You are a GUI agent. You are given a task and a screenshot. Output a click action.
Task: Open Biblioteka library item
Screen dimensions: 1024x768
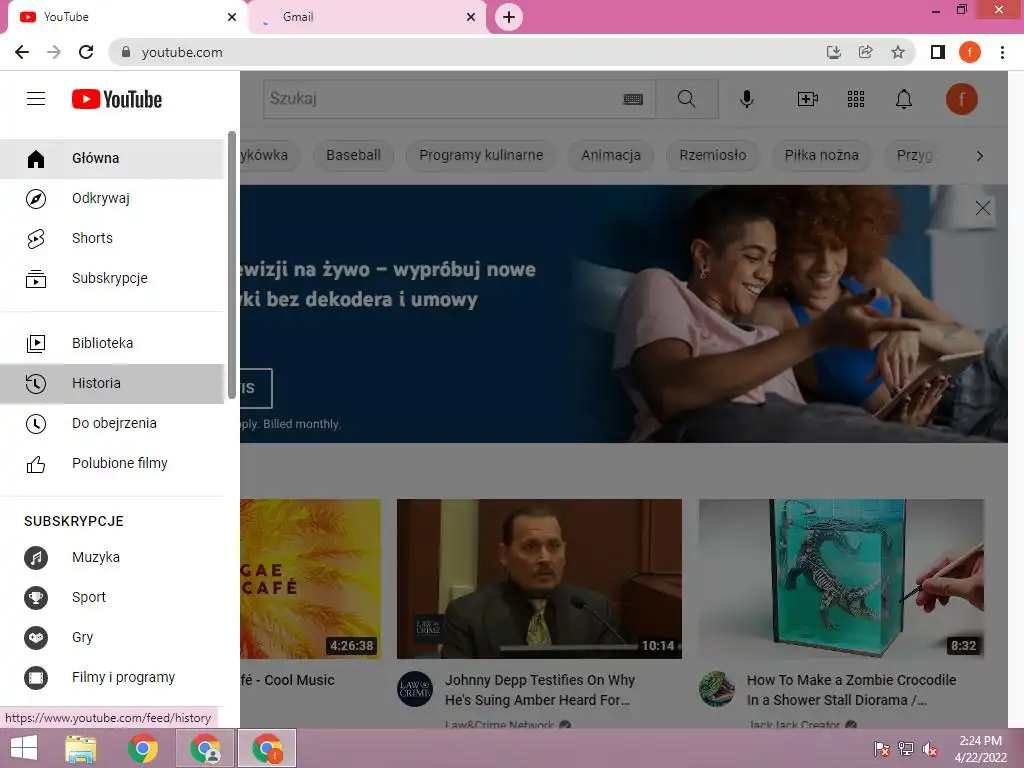[x=112, y=344]
